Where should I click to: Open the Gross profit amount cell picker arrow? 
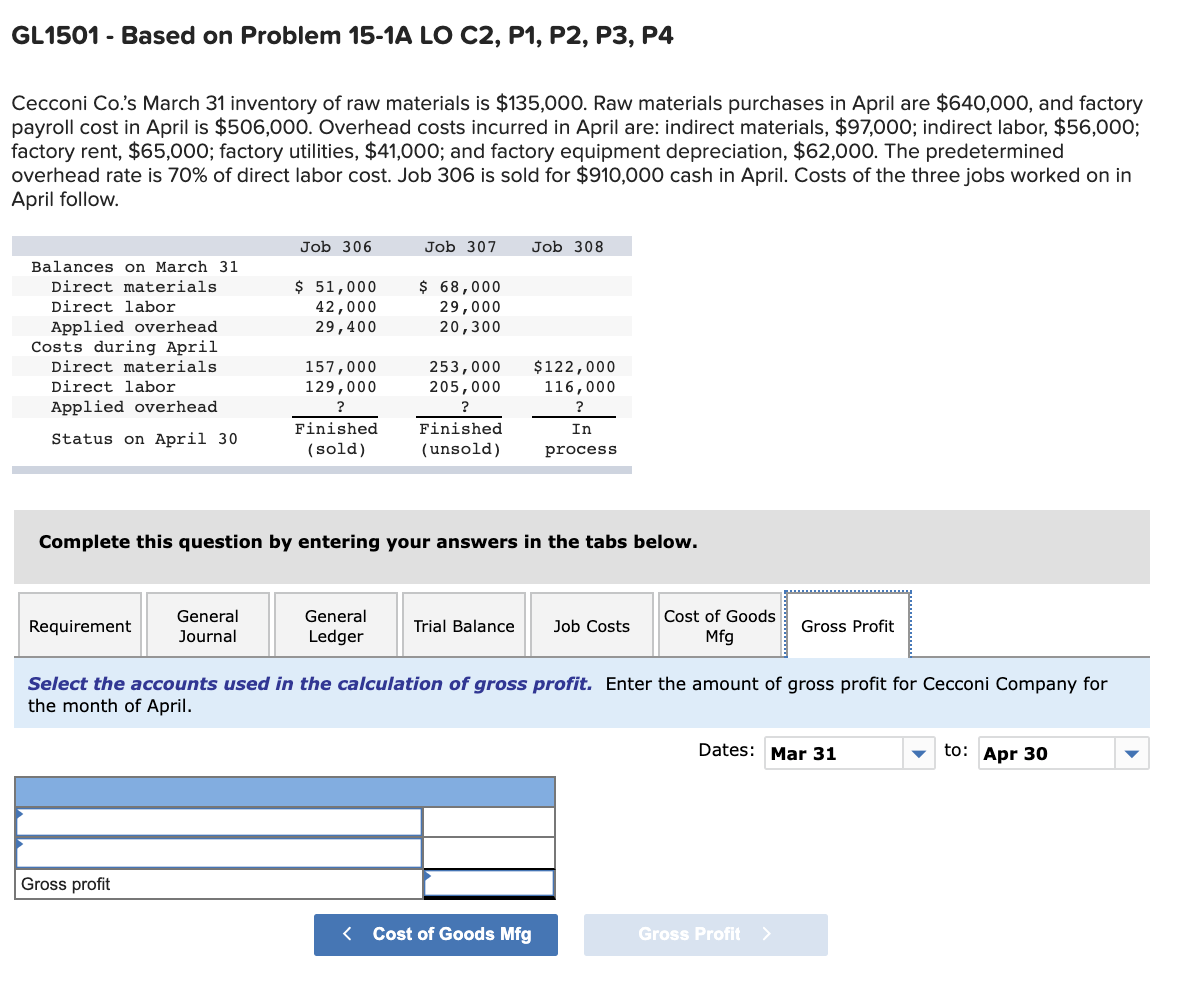pos(428,876)
